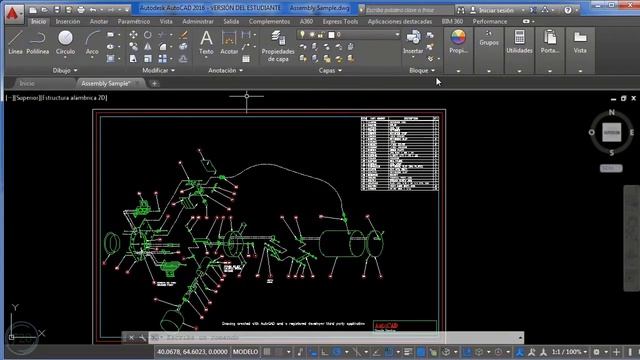Select the Rotate tool in the Modificar panel
This screenshot has width=640, height=360.
coord(148,35)
